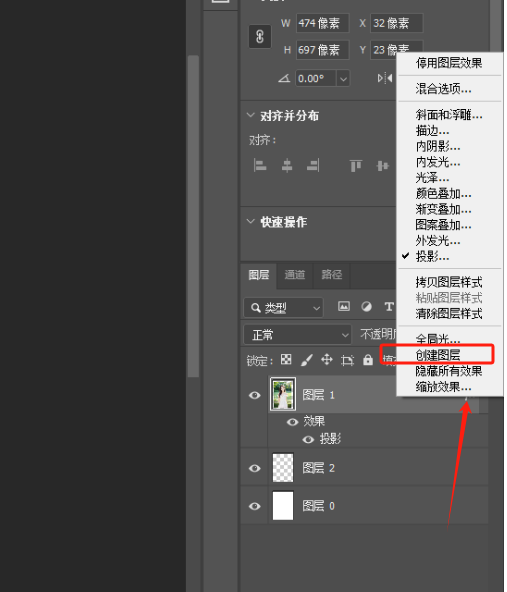Collapse the 对齐并分布 section
This screenshot has height=592, width=507.
point(250,115)
